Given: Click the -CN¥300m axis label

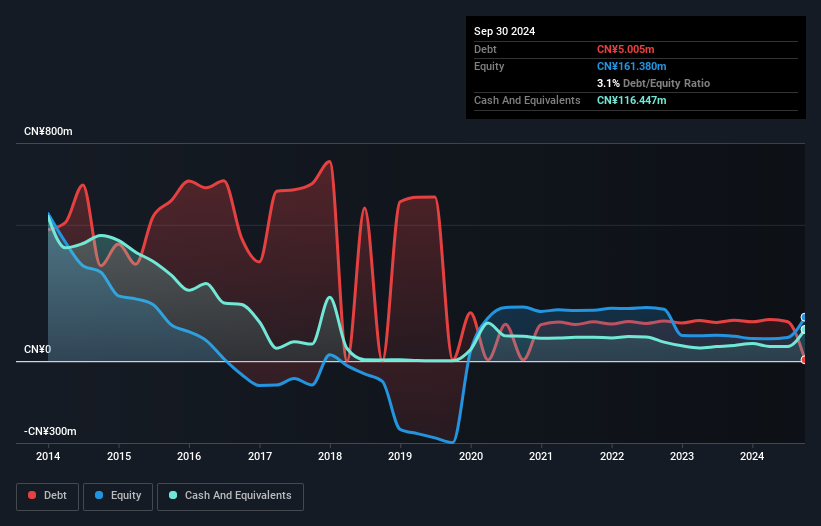Looking at the screenshot, I should click(50, 431).
